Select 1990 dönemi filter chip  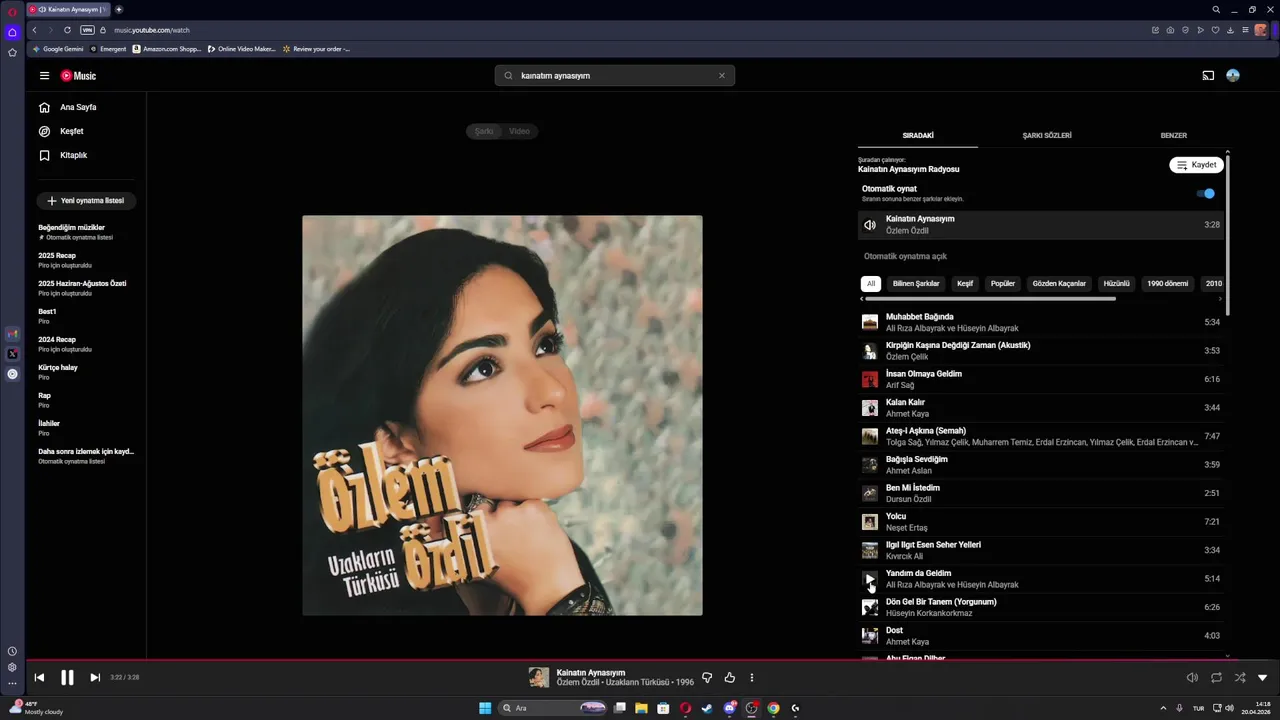1167,283
